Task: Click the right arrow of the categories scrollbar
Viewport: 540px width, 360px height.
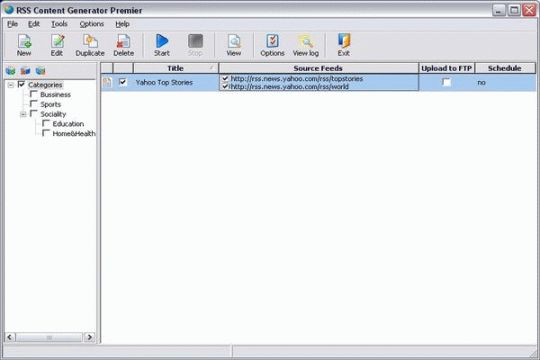Action: coord(90,337)
